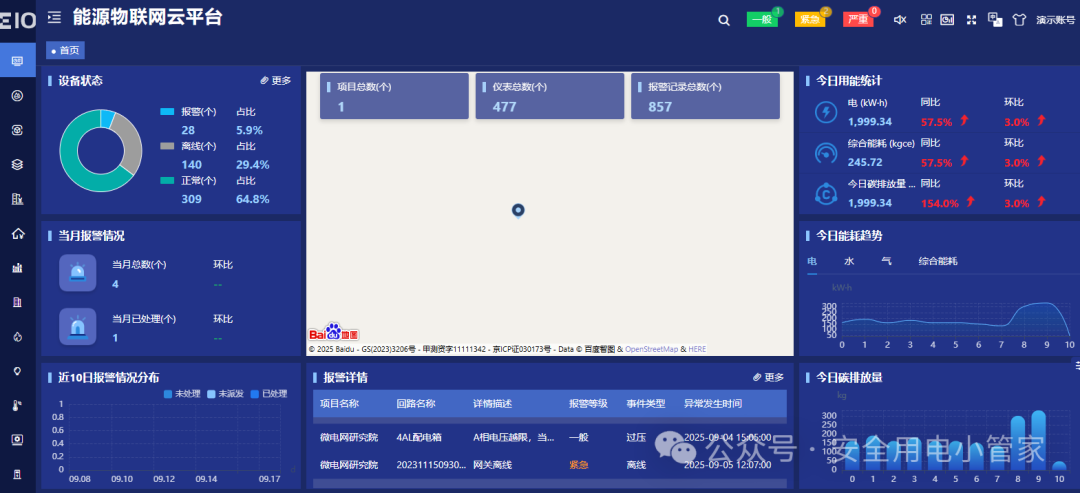Click the grey offline segment of donut chart
This screenshot has width=1080, height=493.
click(x=132, y=141)
